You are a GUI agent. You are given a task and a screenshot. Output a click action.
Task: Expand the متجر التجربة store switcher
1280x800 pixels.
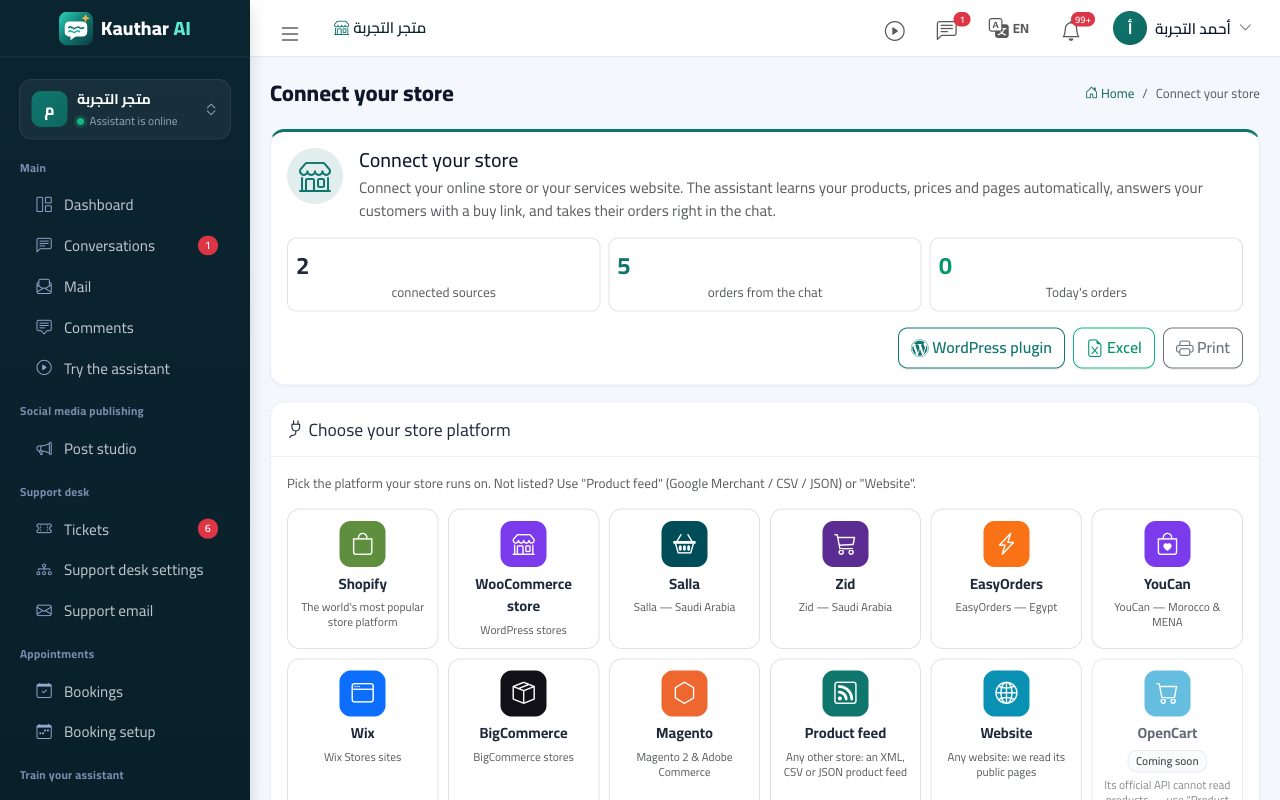pyautogui.click(x=125, y=109)
